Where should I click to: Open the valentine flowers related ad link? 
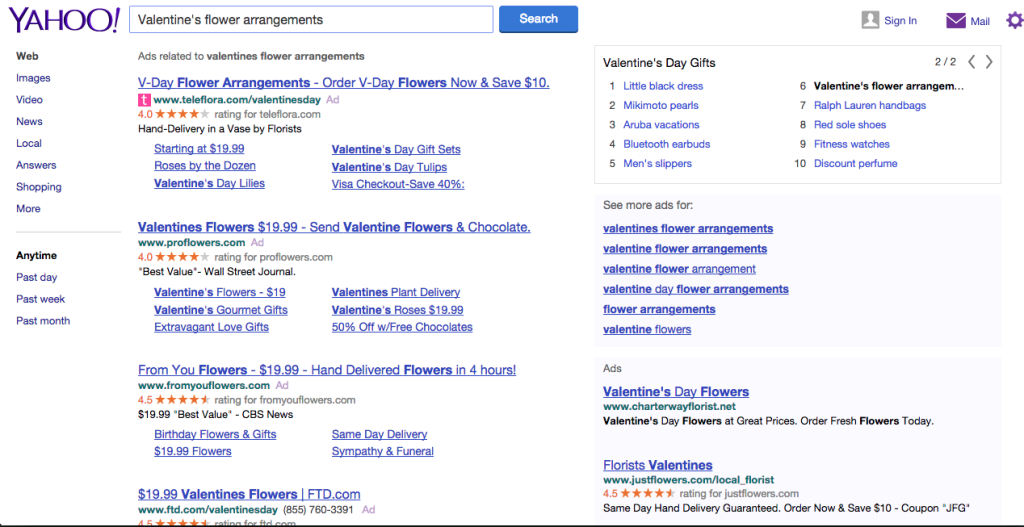click(647, 329)
